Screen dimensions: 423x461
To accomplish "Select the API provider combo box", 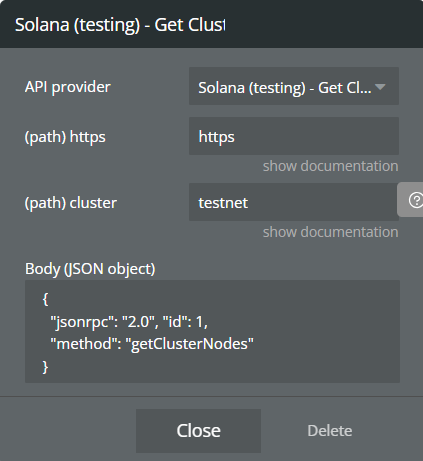I will click(x=294, y=86).
